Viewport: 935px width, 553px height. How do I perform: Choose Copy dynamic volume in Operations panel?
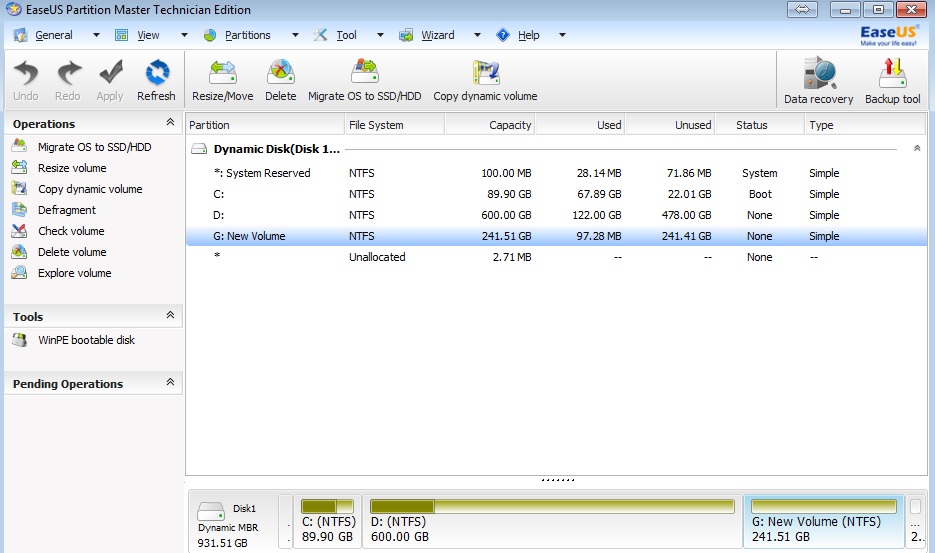tap(90, 189)
